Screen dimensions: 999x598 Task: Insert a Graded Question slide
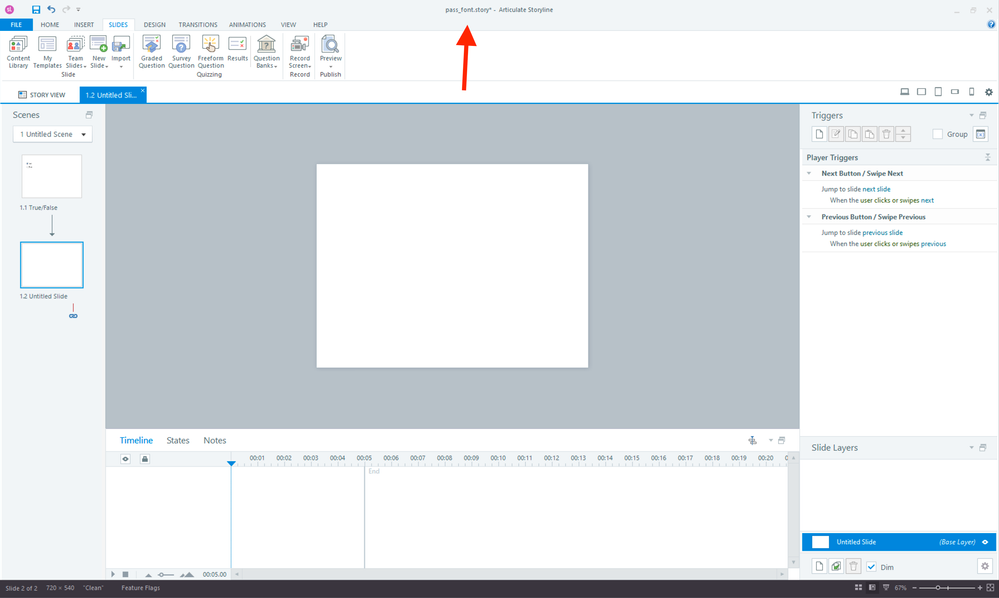tap(152, 51)
